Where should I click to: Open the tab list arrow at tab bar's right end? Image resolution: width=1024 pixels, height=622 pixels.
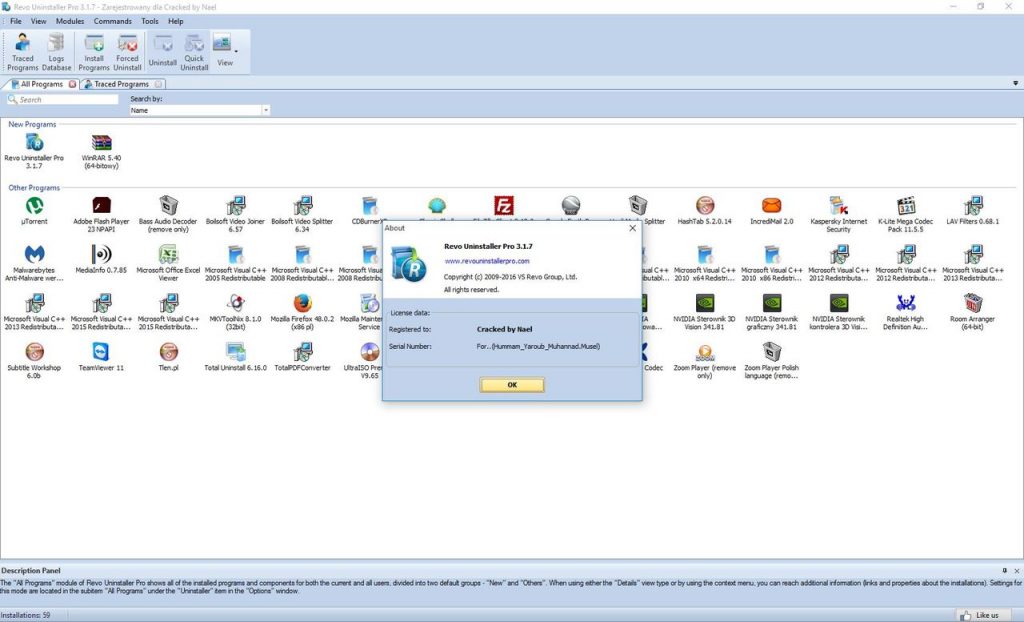click(1016, 84)
